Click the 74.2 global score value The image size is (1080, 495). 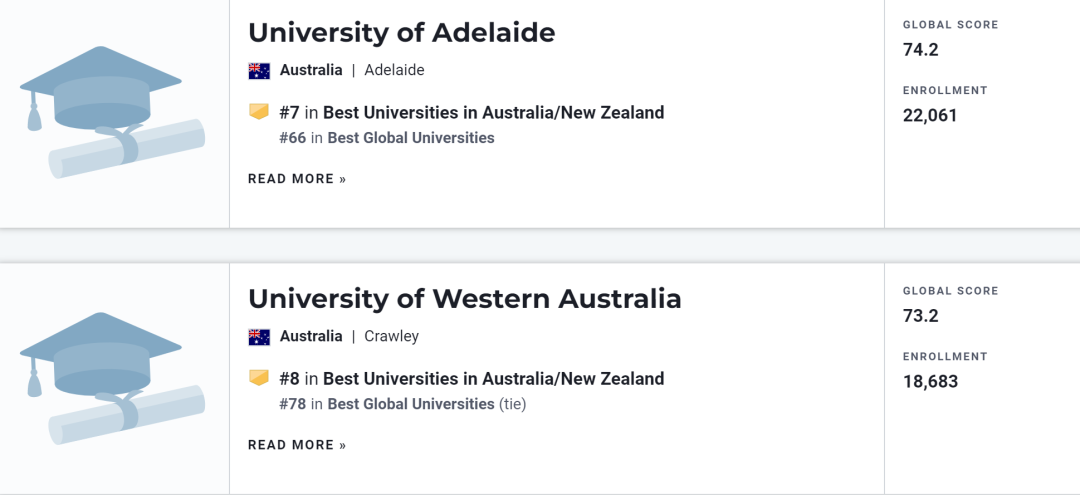pyautogui.click(x=921, y=50)
